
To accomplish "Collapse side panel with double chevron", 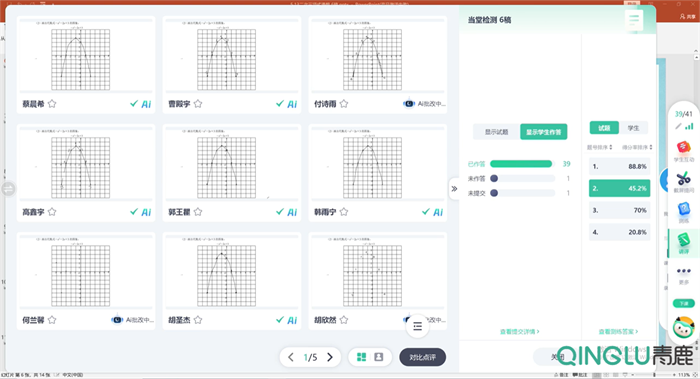I will click(454, 189).
